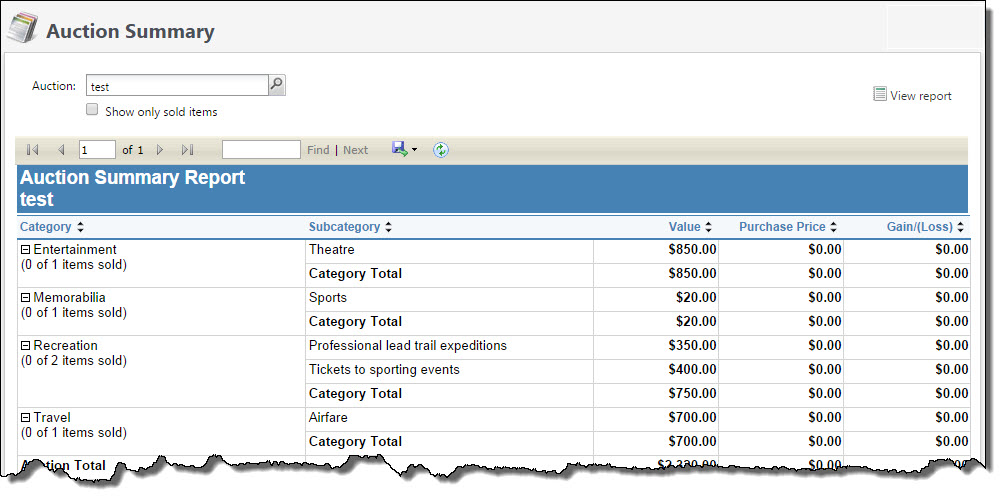The image size is (1001, 501).
Task: Click the View report icon
Action: (880, 95)
